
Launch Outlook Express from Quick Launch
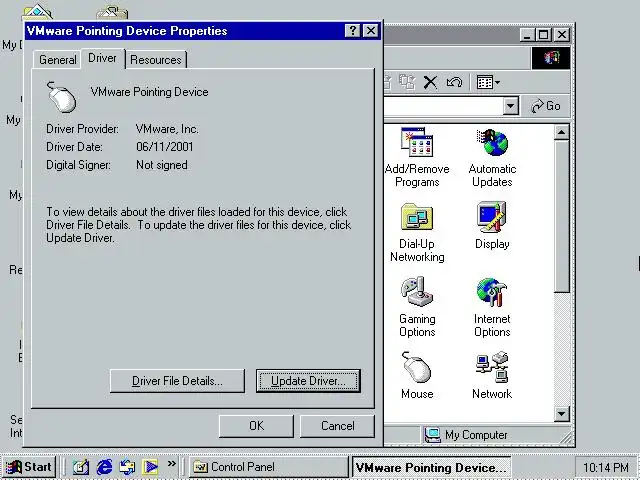coord(127,467)
